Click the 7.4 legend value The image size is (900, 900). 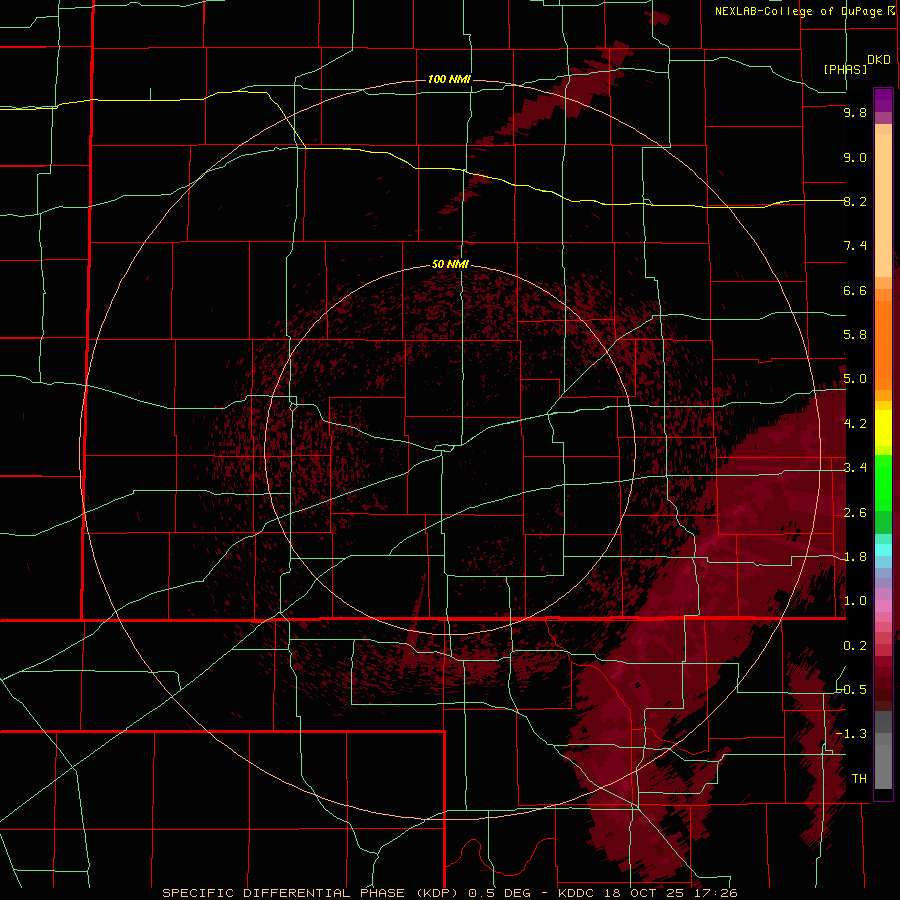(x=855, y=246)
